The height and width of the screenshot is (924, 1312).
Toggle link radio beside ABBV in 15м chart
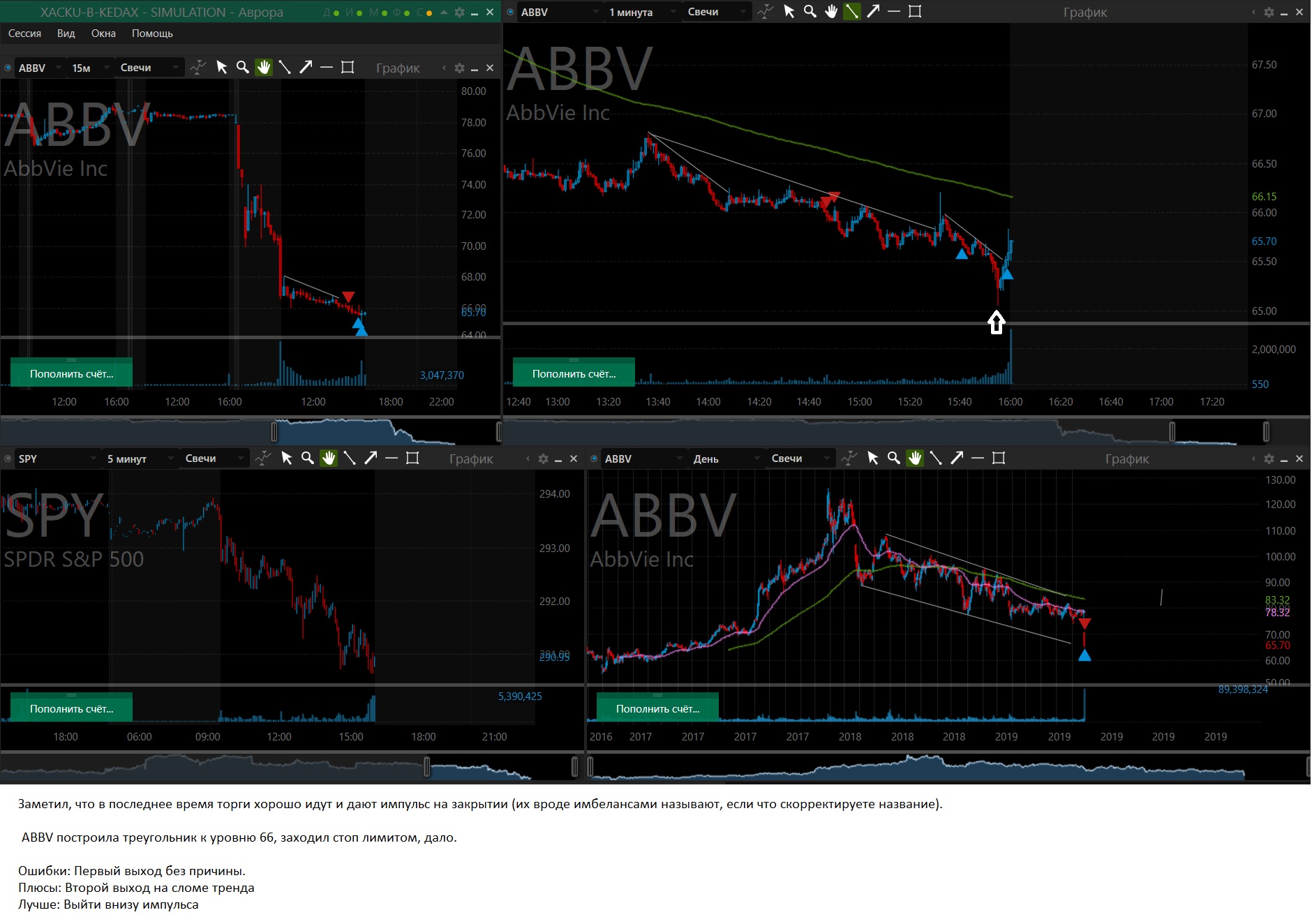tap(8, 68)
